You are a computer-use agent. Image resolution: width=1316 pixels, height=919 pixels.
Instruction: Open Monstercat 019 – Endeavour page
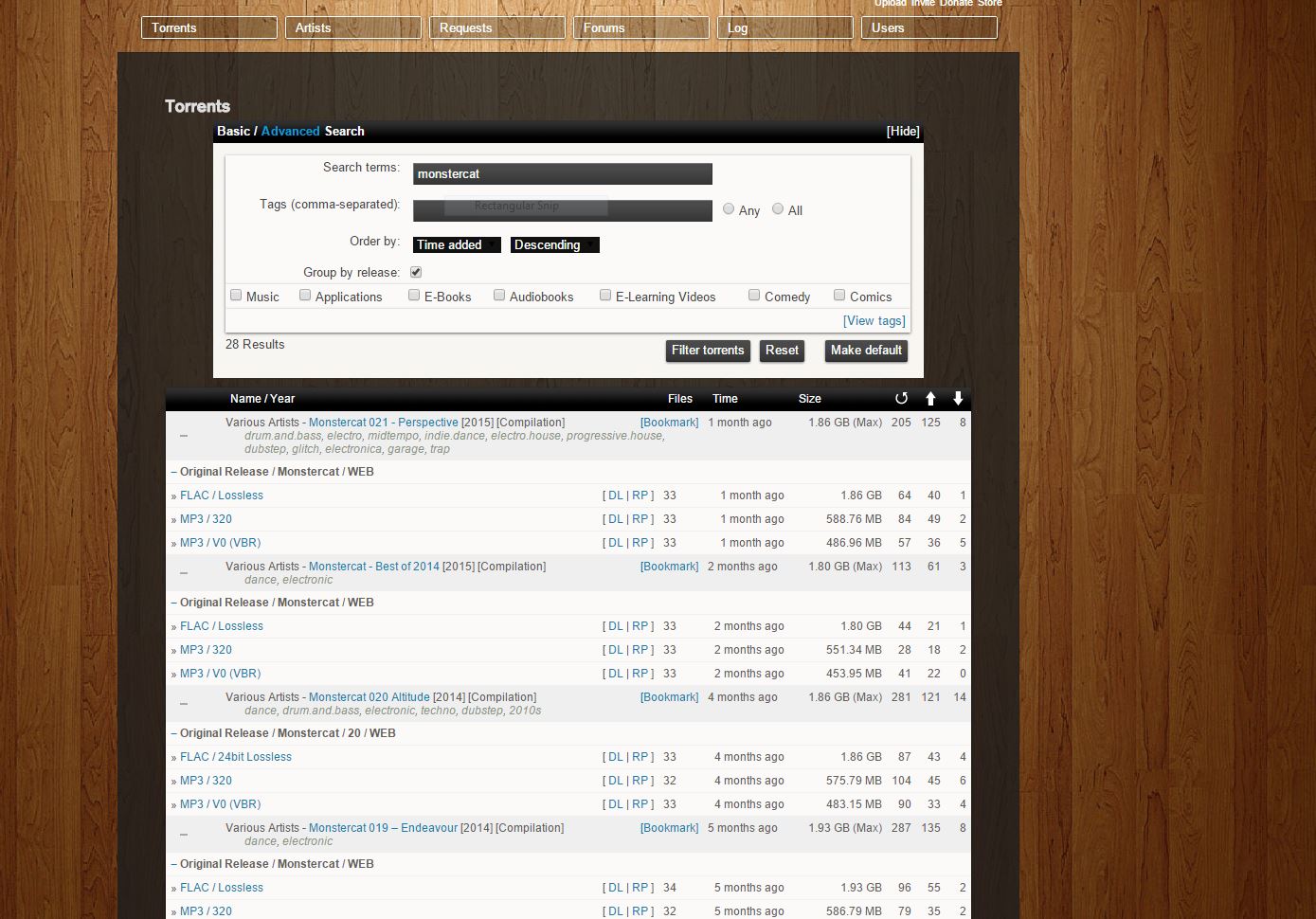[383, 828]
